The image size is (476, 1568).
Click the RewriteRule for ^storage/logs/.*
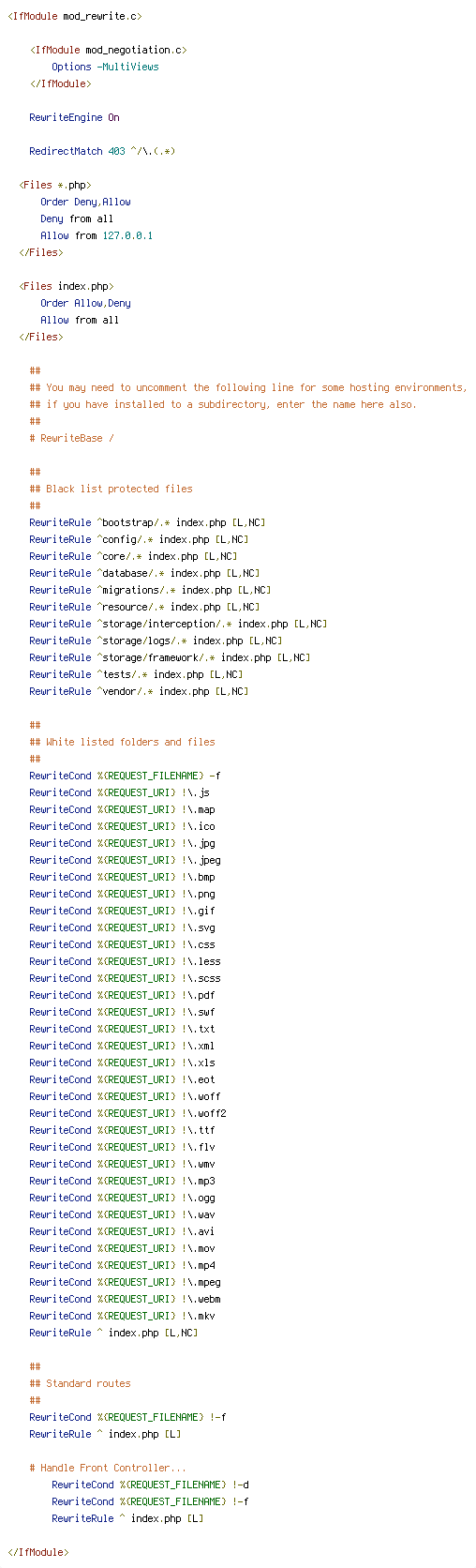[x=156, y=641]
